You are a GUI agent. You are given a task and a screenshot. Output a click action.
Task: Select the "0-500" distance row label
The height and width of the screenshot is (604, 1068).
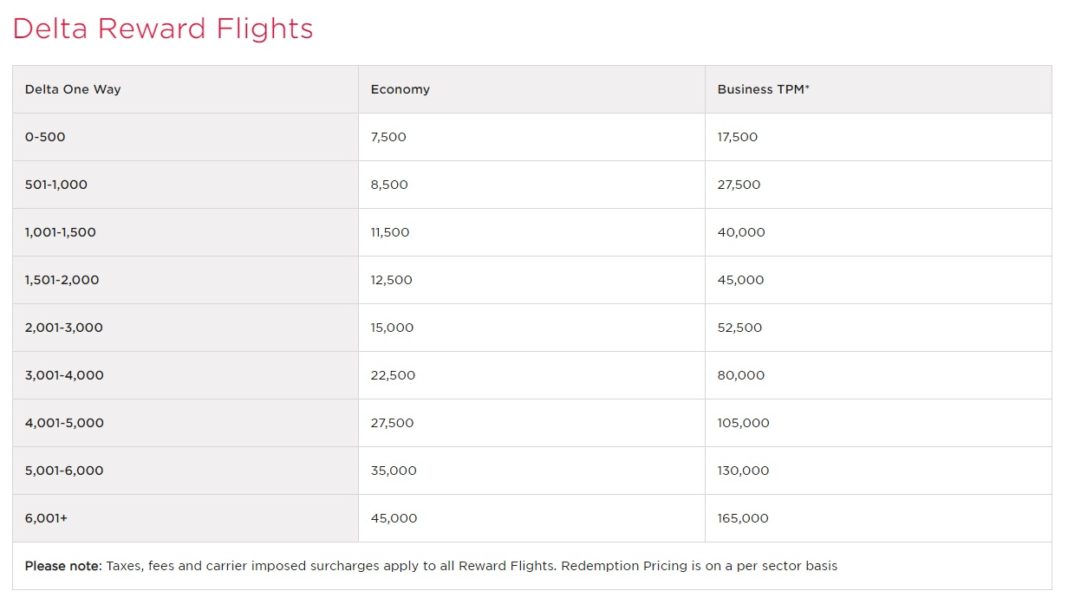coord(45,137)
